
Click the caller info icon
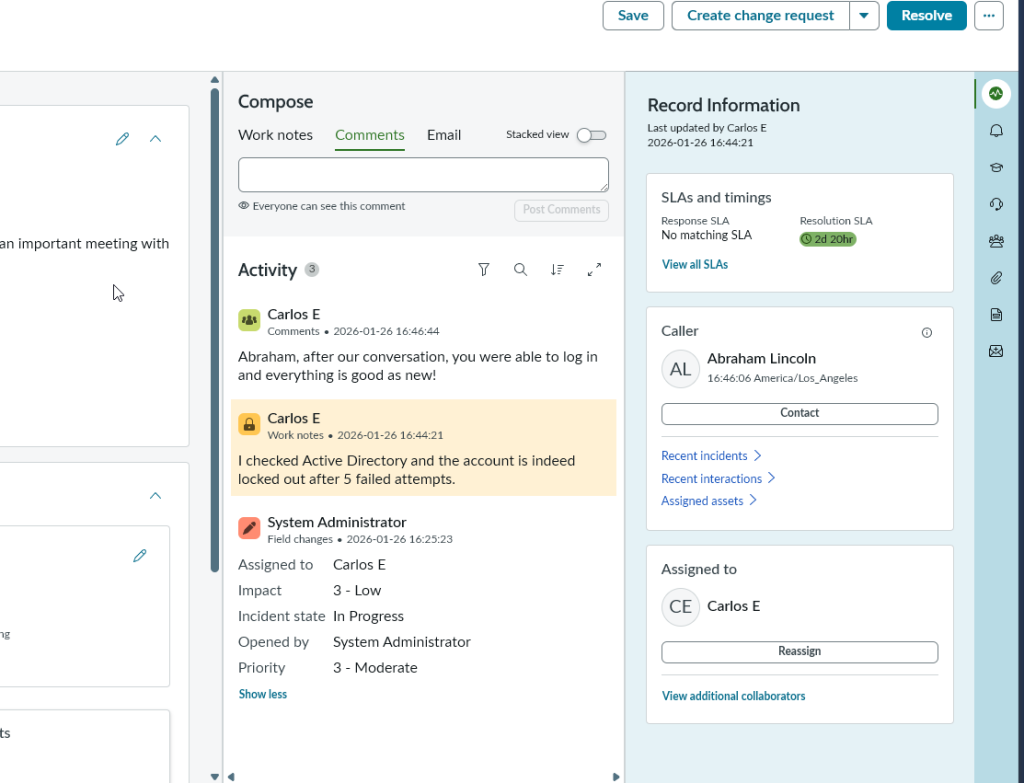(x=926, y=332)
